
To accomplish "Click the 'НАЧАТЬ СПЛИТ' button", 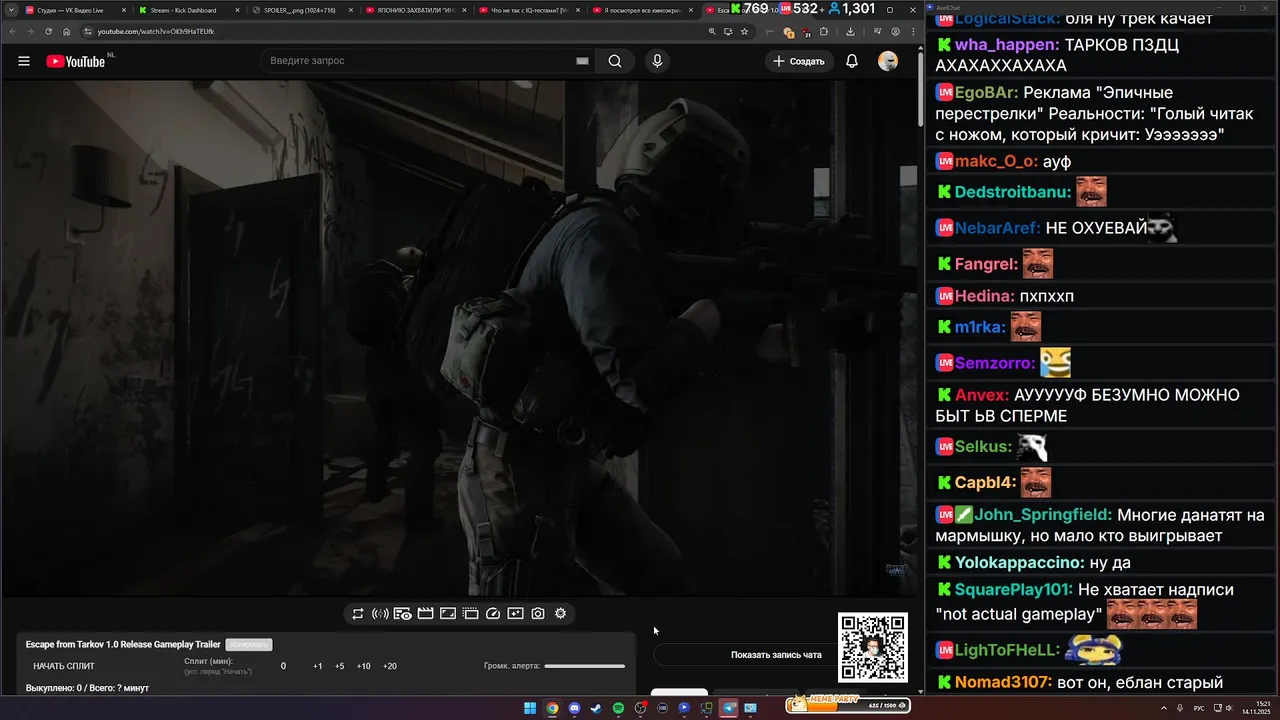I will [64, 666].
